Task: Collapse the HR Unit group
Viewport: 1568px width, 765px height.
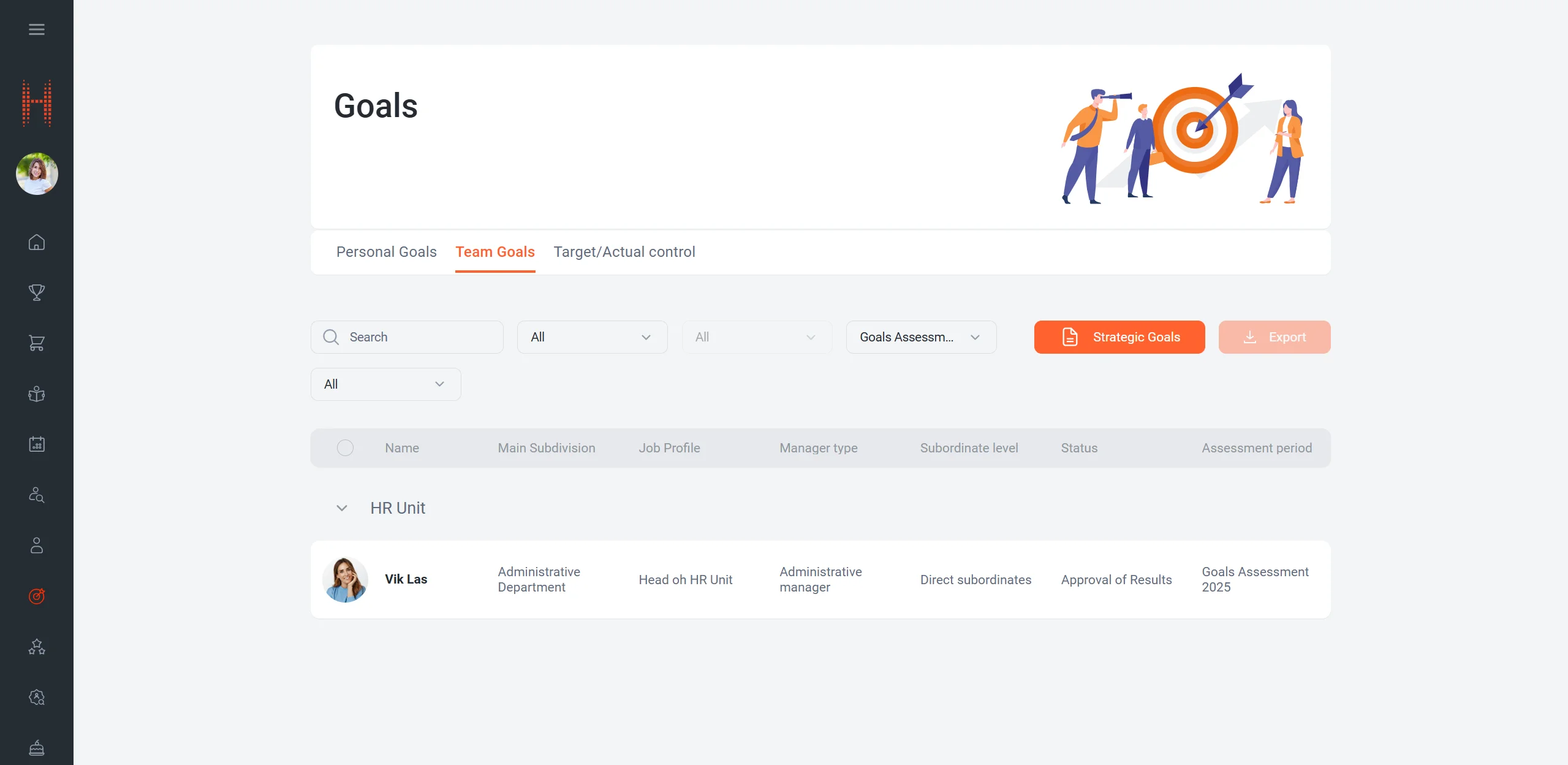Action: pyautogui.click(x=342, y=508)
